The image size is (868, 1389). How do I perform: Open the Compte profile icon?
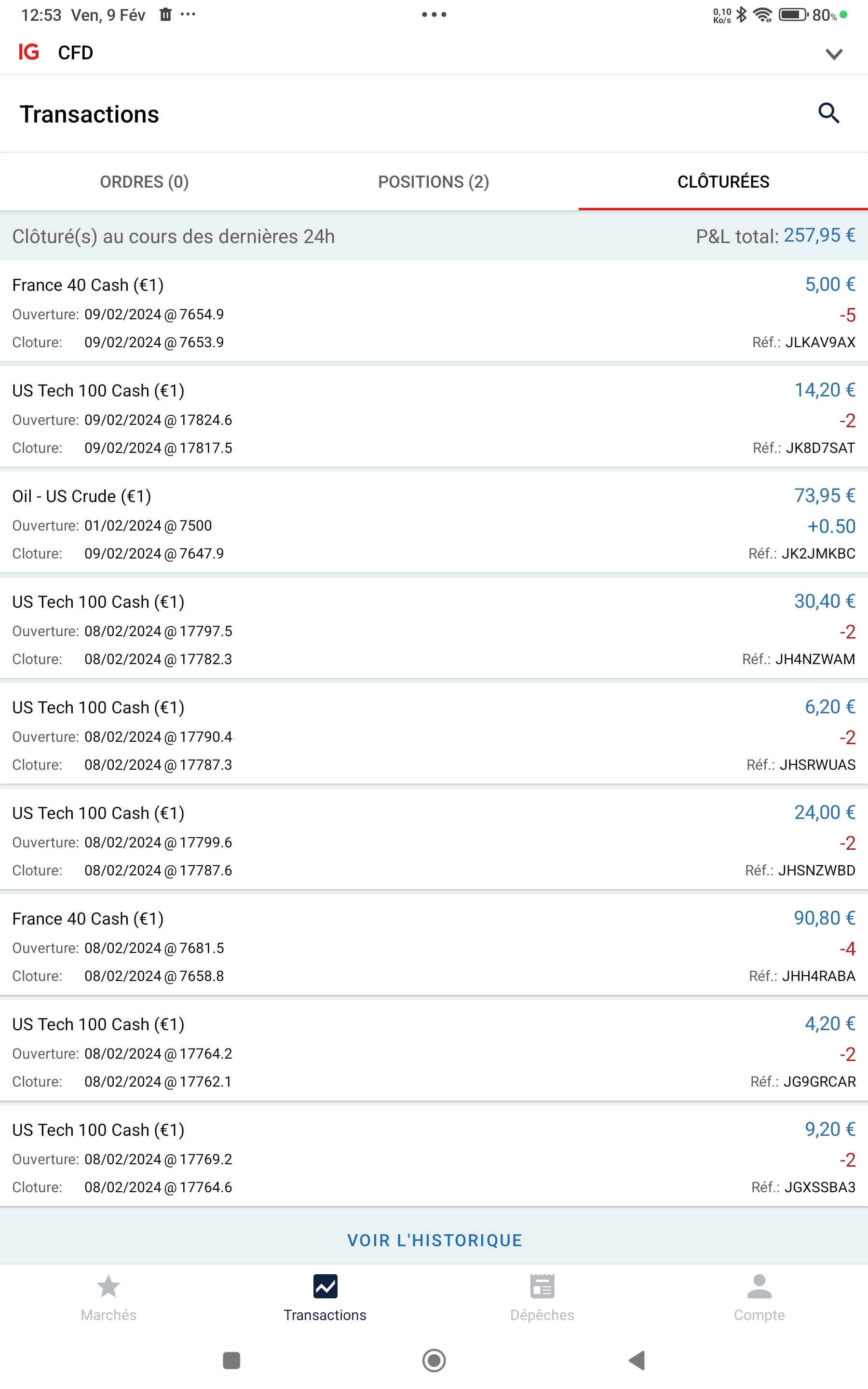click(x=759, y=1286)
